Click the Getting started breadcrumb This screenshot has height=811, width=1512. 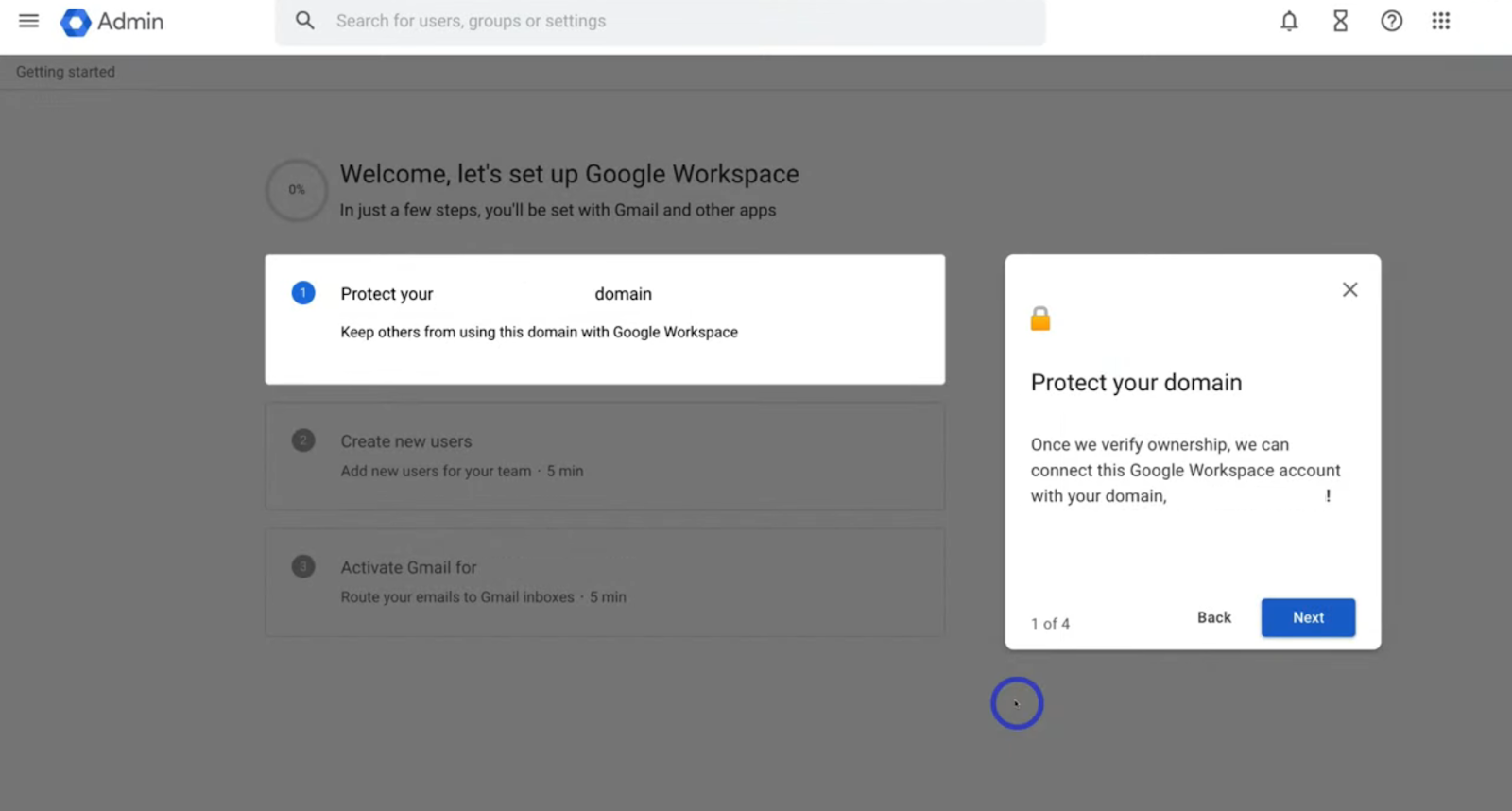(x=65, y=72)
